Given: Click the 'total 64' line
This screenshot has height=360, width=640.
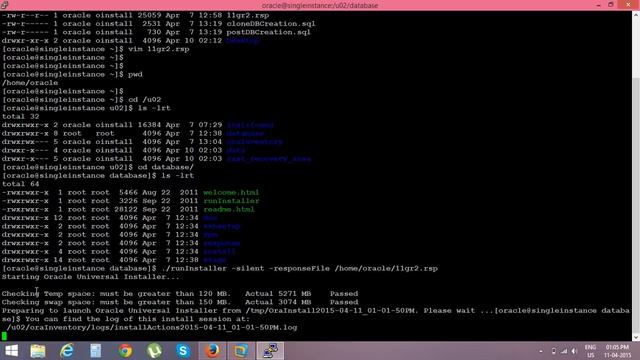Looking at the screenshot, I should click(x=20, y=184).
